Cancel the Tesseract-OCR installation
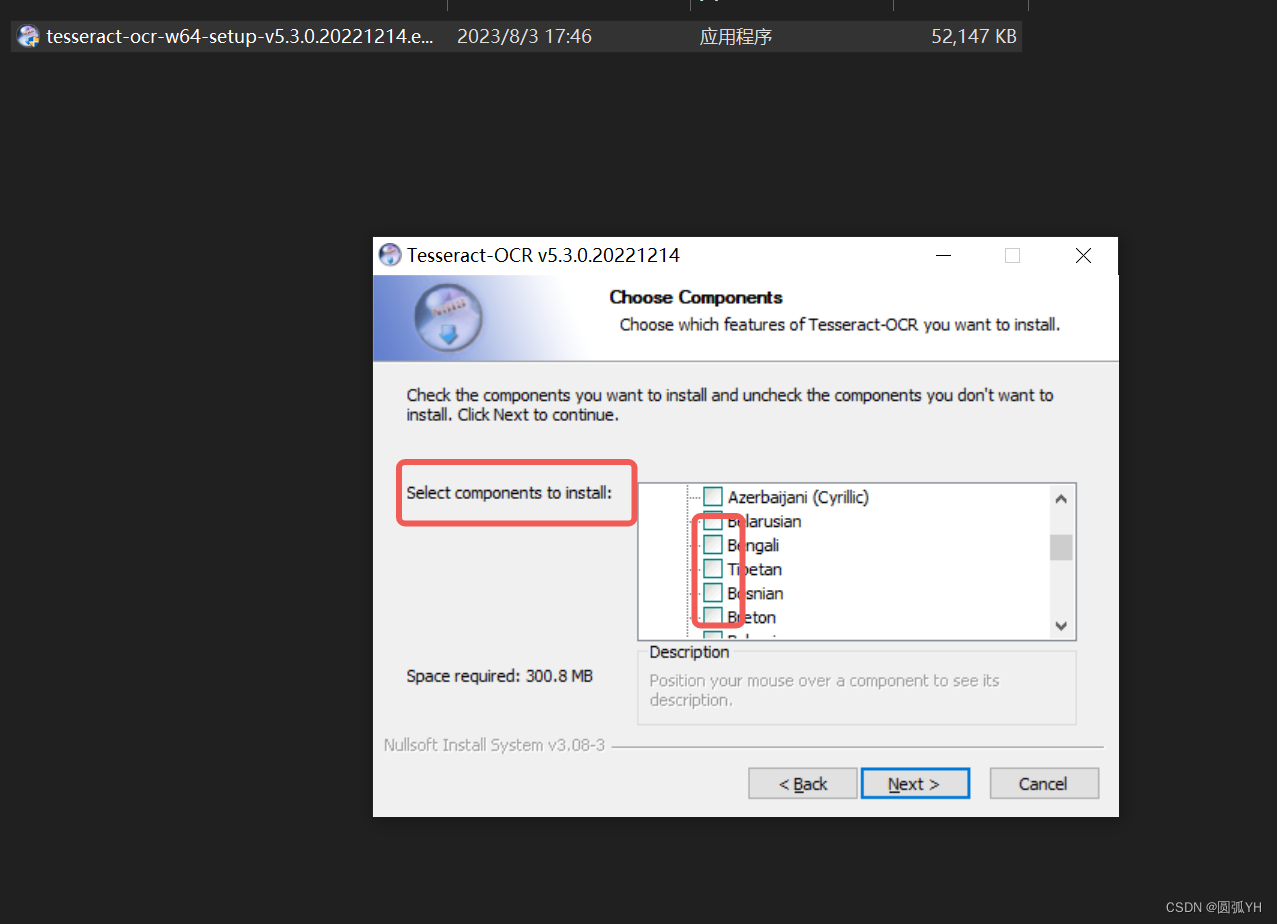The height and width of the screenshot is (924, 1277). click(x=1043, y=783)
